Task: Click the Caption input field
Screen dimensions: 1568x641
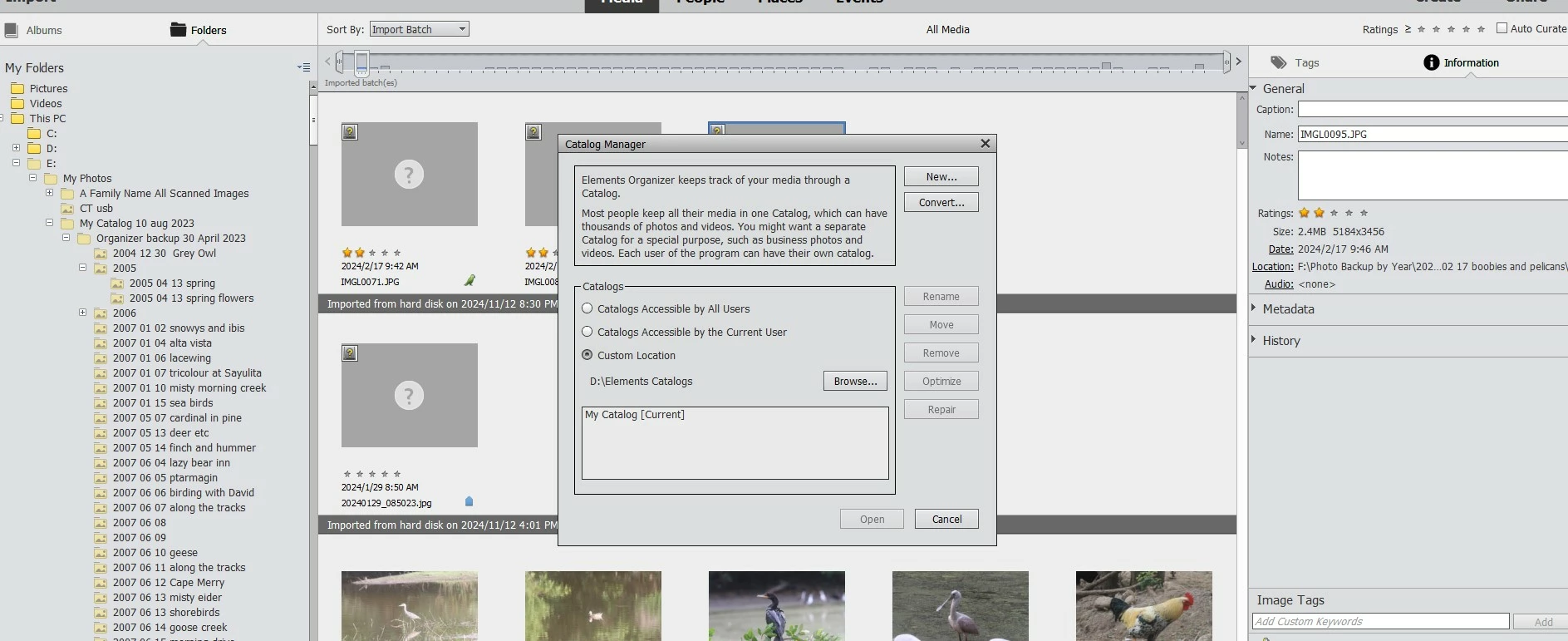Action: coord(1433,110)
